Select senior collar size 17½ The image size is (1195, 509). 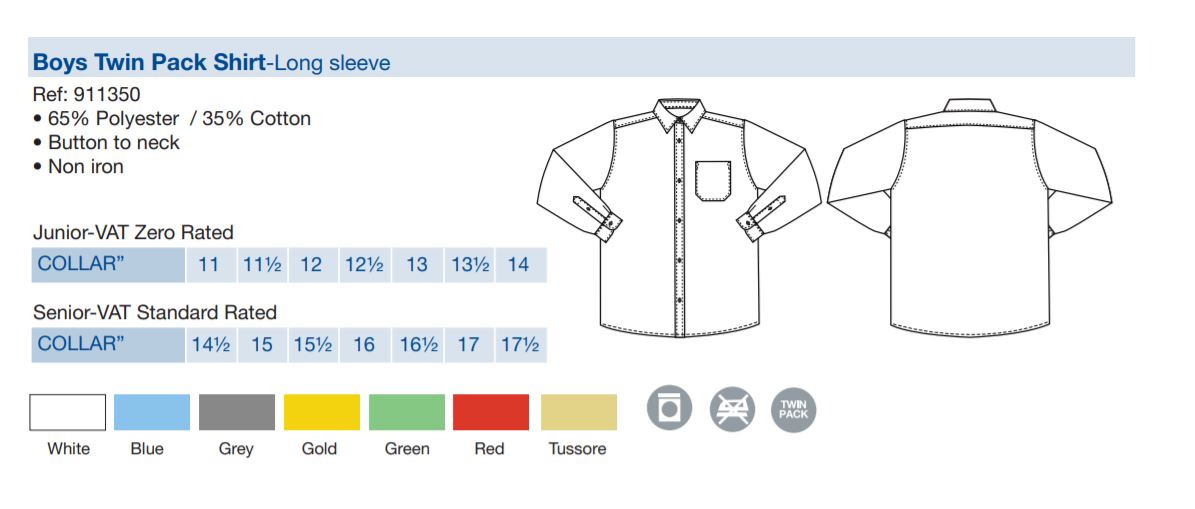pyautogui.click(x=521, y=344)
